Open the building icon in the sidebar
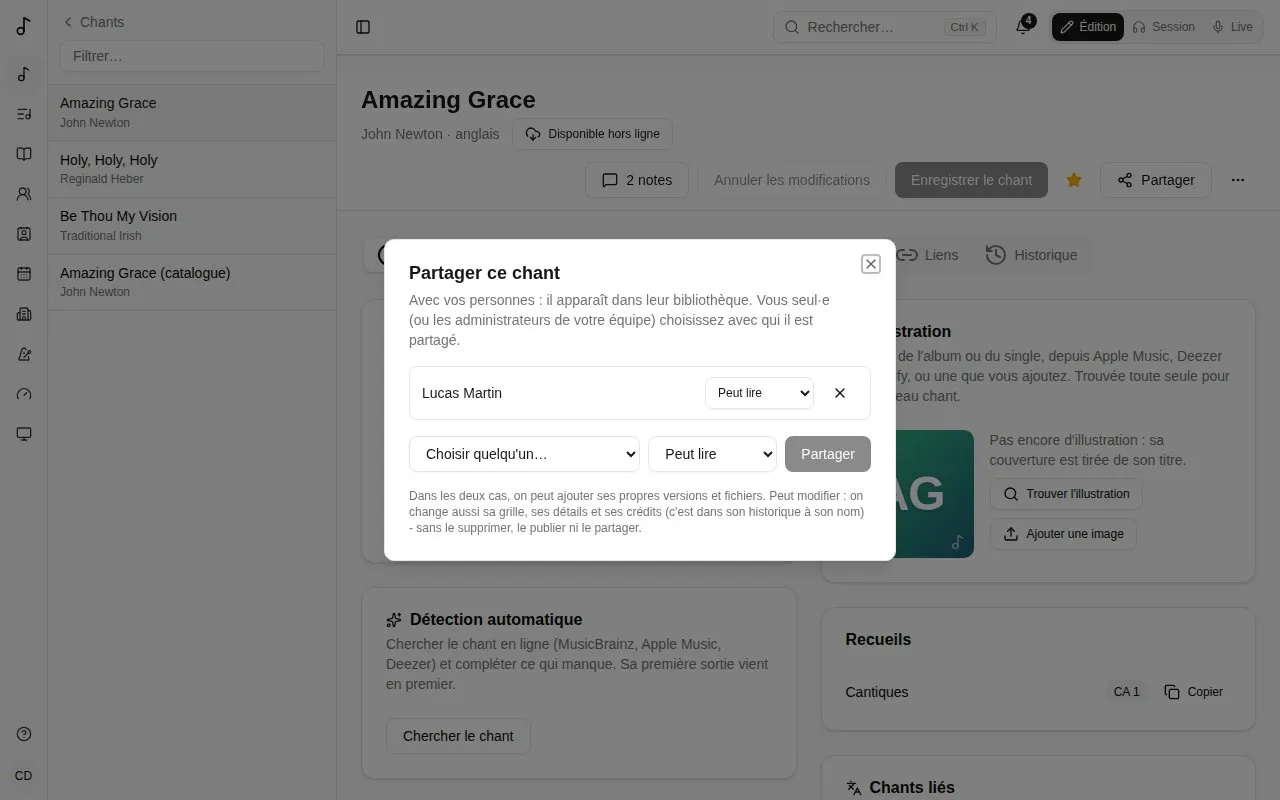The width and height of the screenshot is (1280, 800). pos(24,314)
